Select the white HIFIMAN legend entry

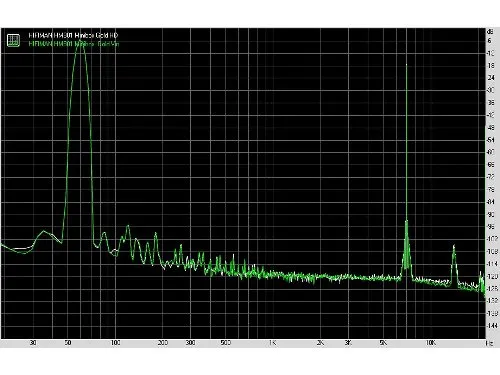(x=73, y=35)
